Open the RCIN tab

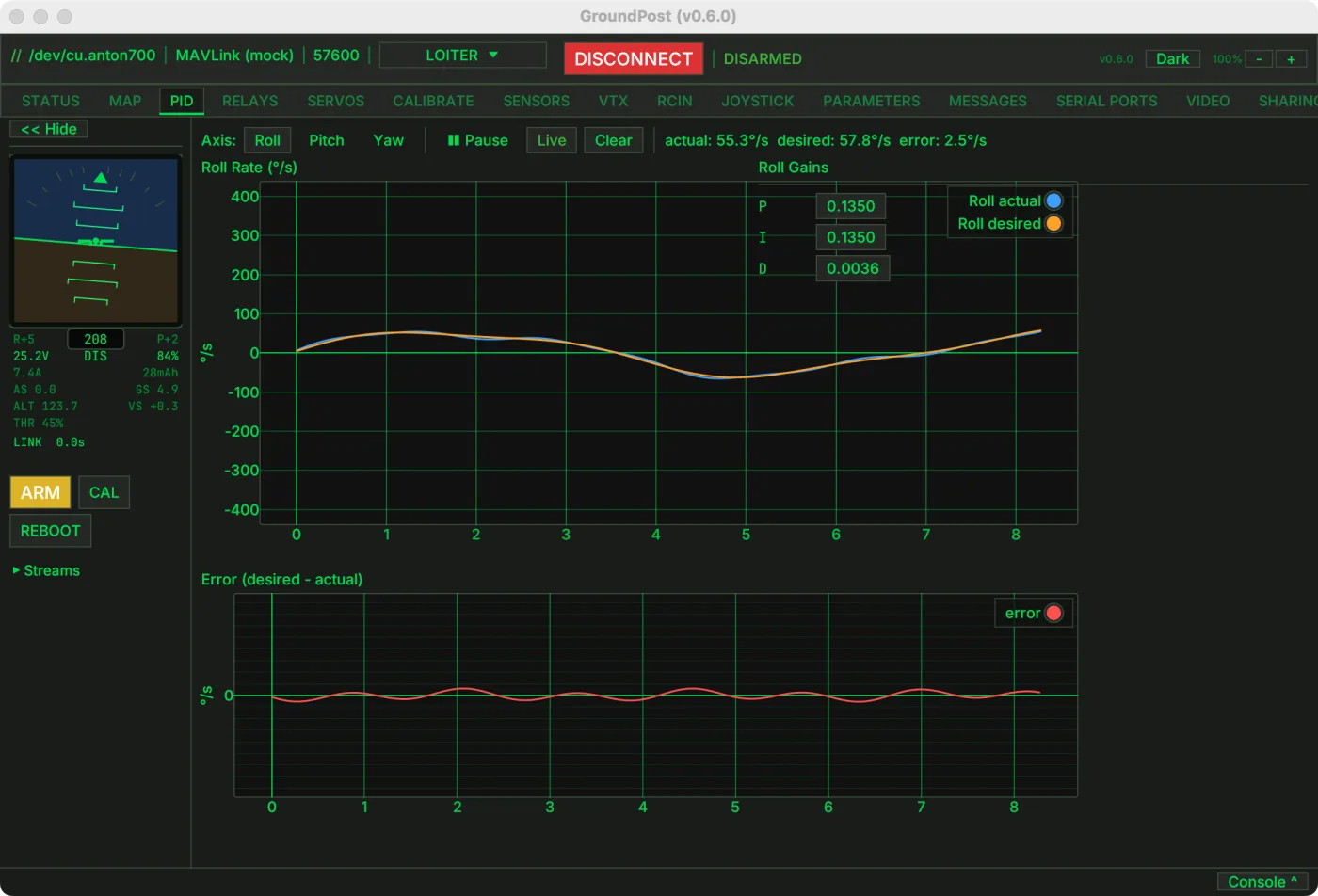point(675,101)
